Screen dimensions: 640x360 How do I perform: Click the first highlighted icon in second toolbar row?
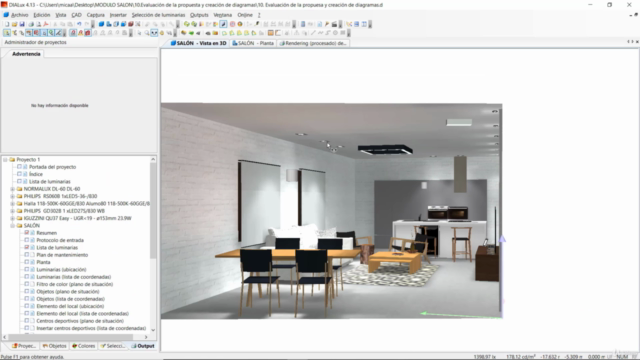(7, 33)
